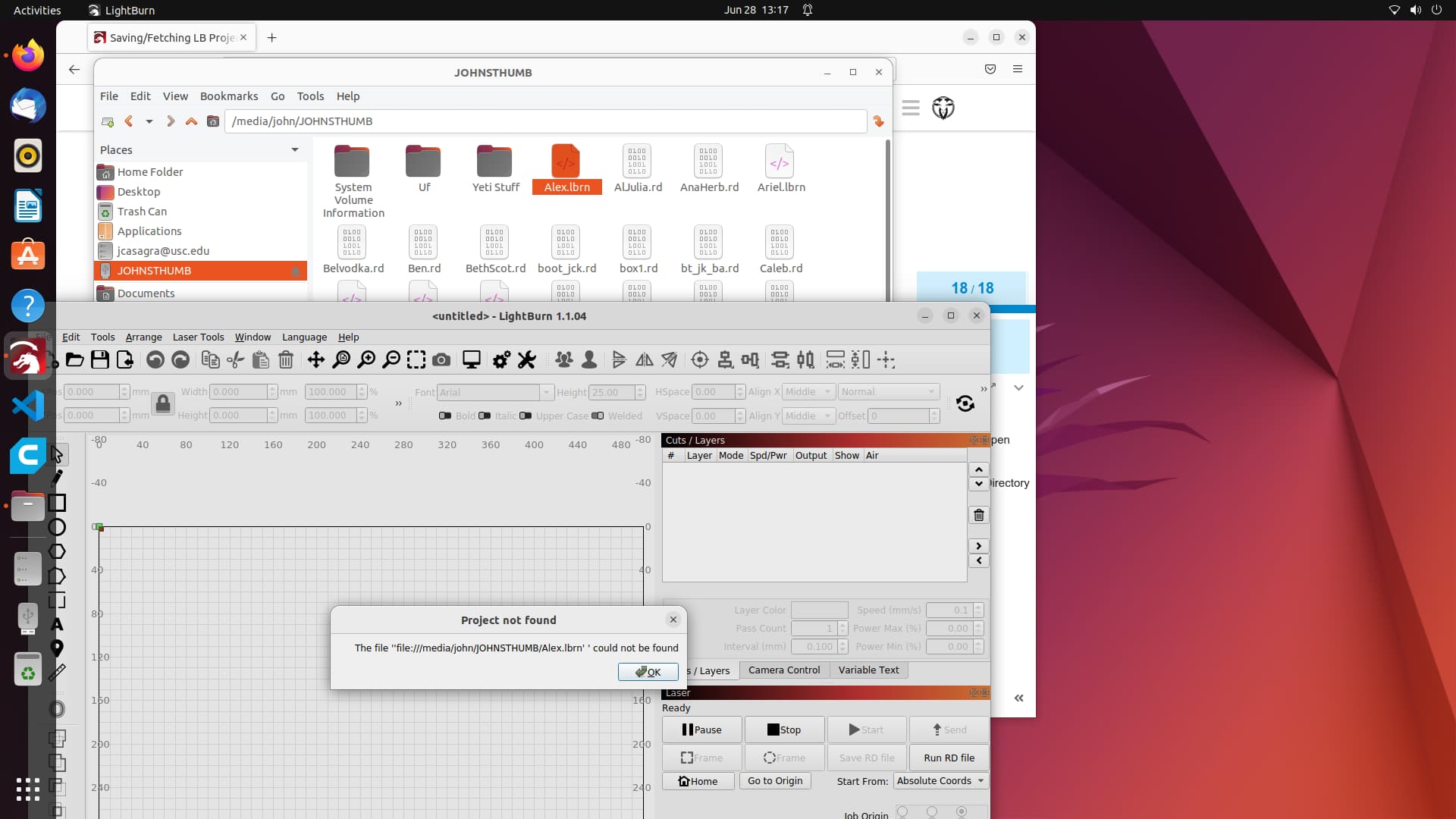1456x819 pixels.
Task: Click the Home laser button
Action: click(x=698, y=781)
